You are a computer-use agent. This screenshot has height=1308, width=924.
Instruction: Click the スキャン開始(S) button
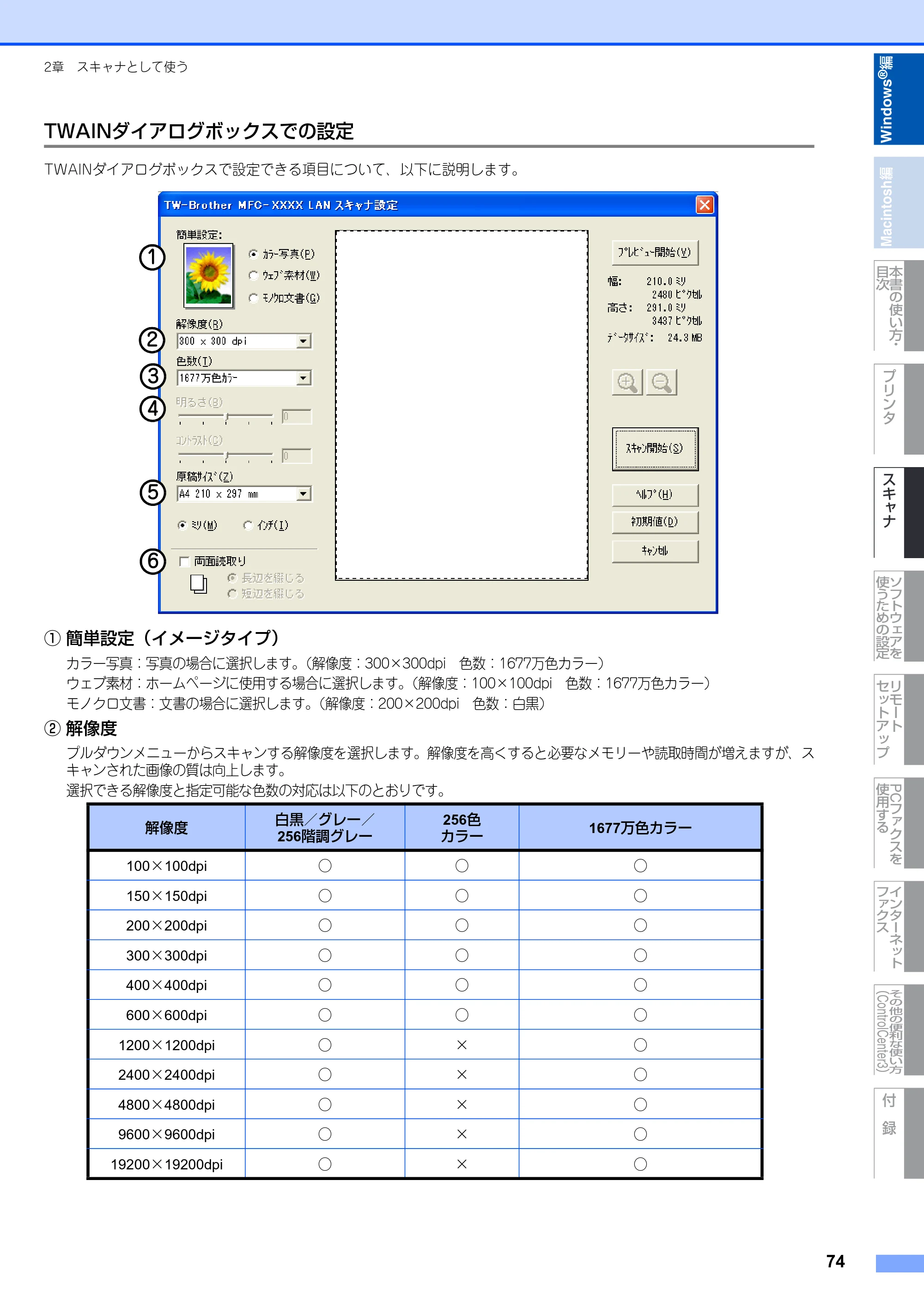(655, 449)
